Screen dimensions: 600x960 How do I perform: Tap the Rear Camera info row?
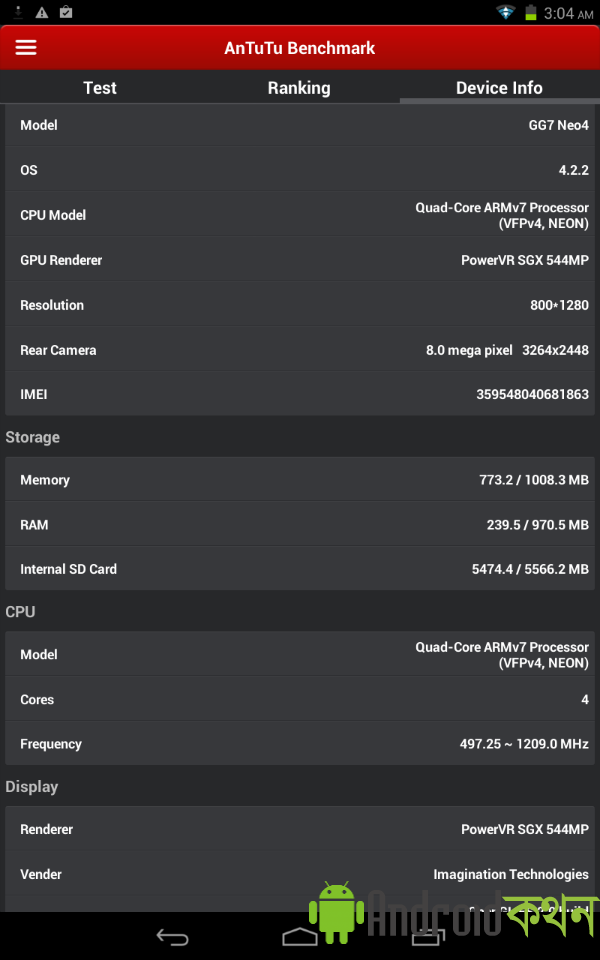point(299,350)
